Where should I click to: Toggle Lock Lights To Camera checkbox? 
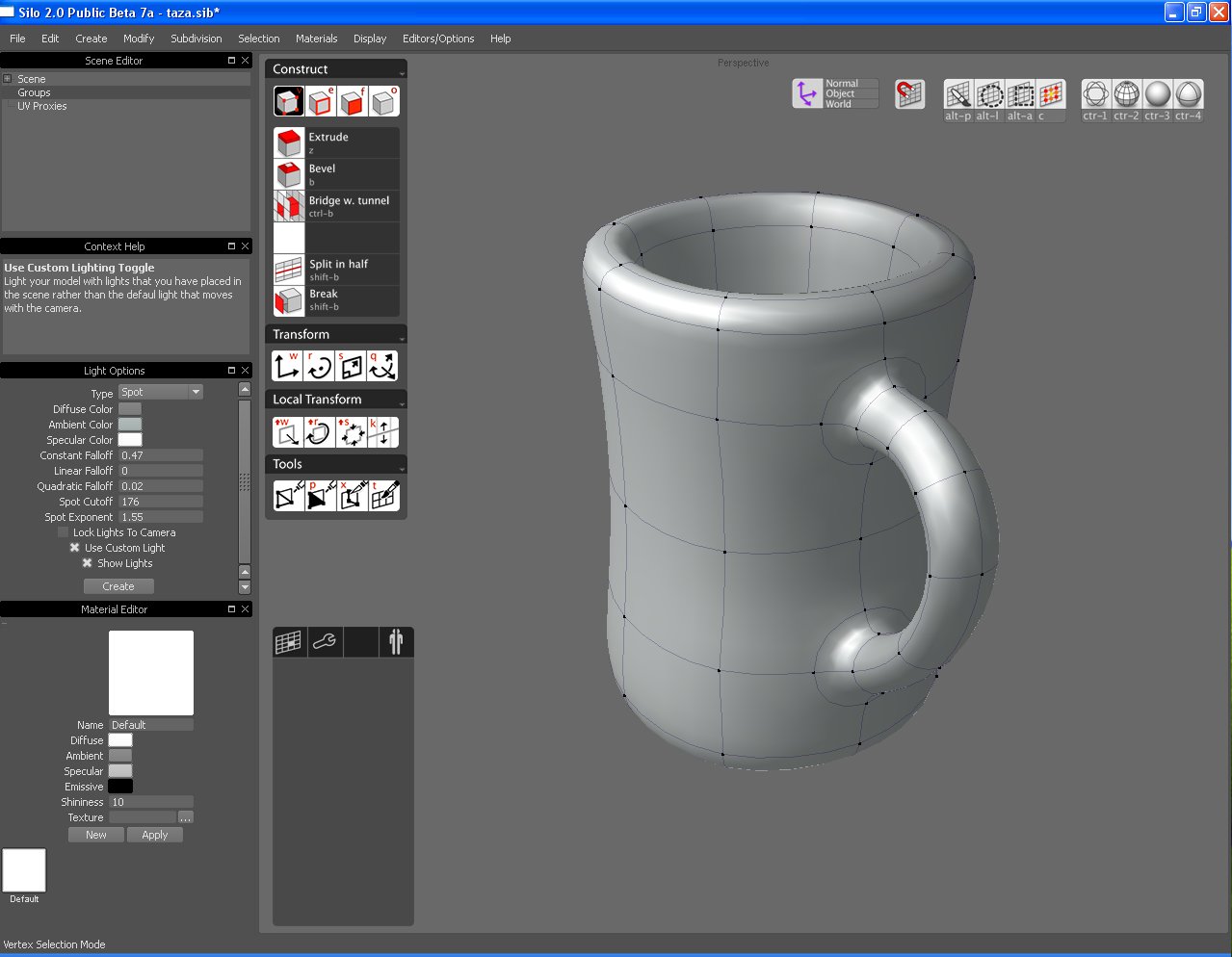(x=64, y=532)
